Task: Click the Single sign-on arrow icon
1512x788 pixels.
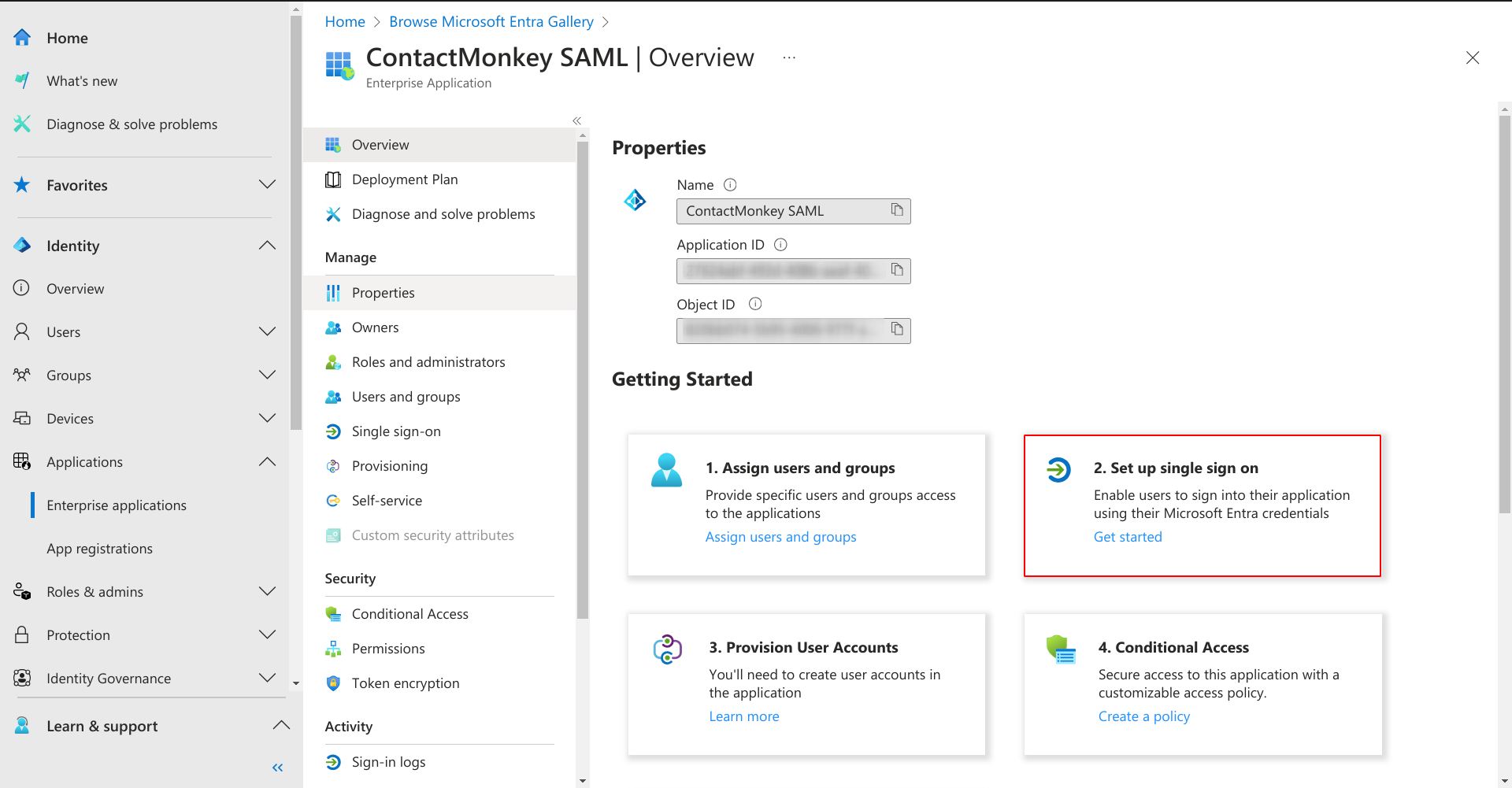Action: pos(333,431)
